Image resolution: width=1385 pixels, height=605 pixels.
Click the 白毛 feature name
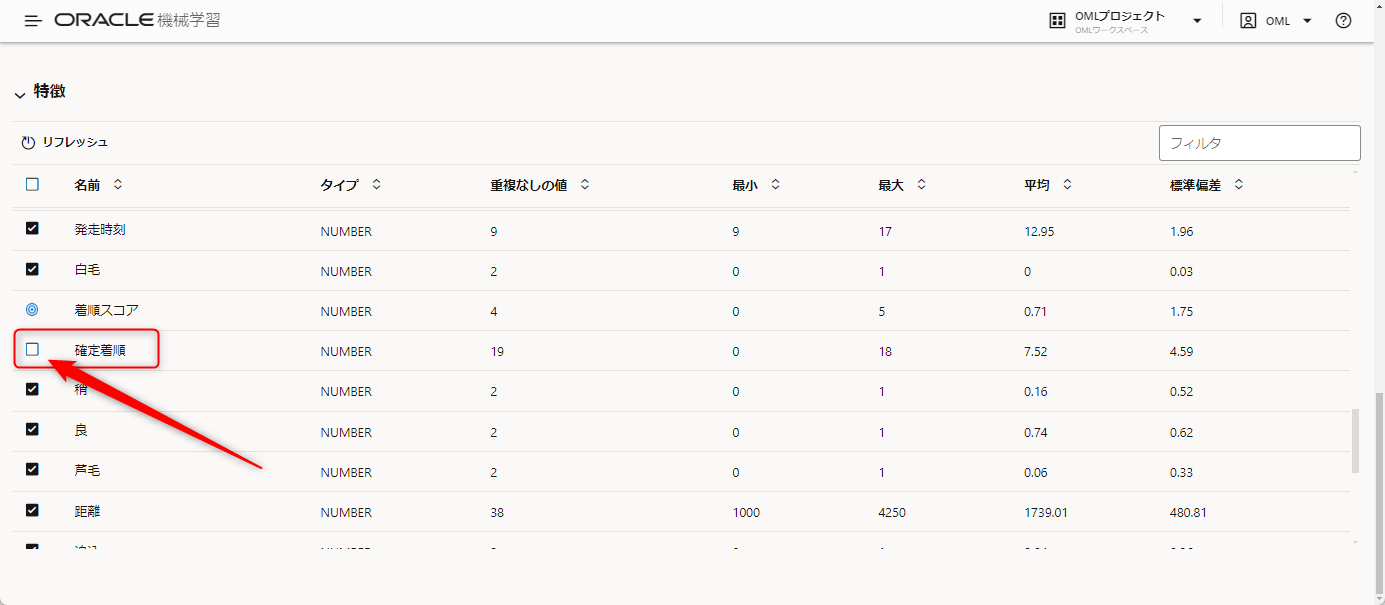click(87, 271)
